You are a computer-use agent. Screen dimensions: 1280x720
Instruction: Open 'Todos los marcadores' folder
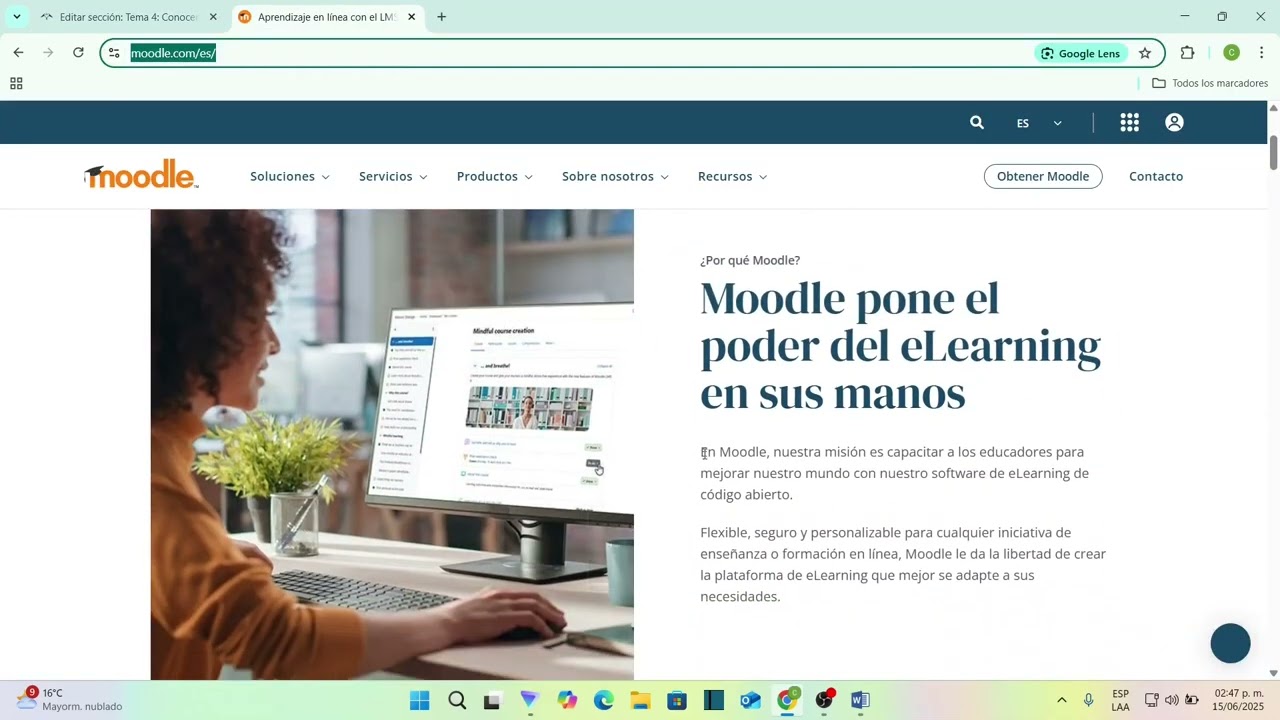coord(1210,83)
